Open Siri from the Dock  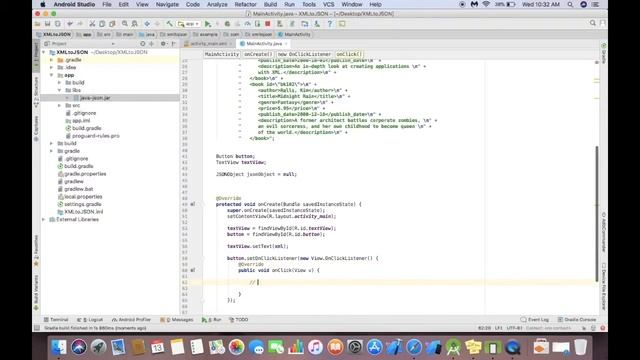pyautogui.click(x=79, y=347)
